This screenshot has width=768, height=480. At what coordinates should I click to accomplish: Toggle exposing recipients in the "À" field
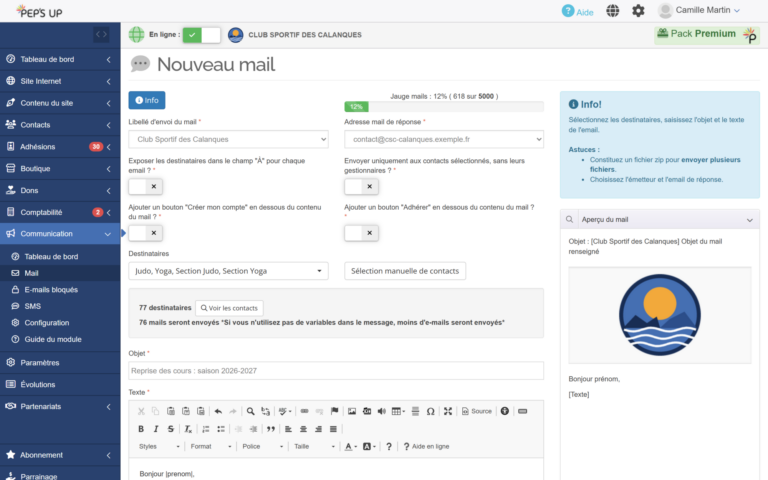[145, 187]
